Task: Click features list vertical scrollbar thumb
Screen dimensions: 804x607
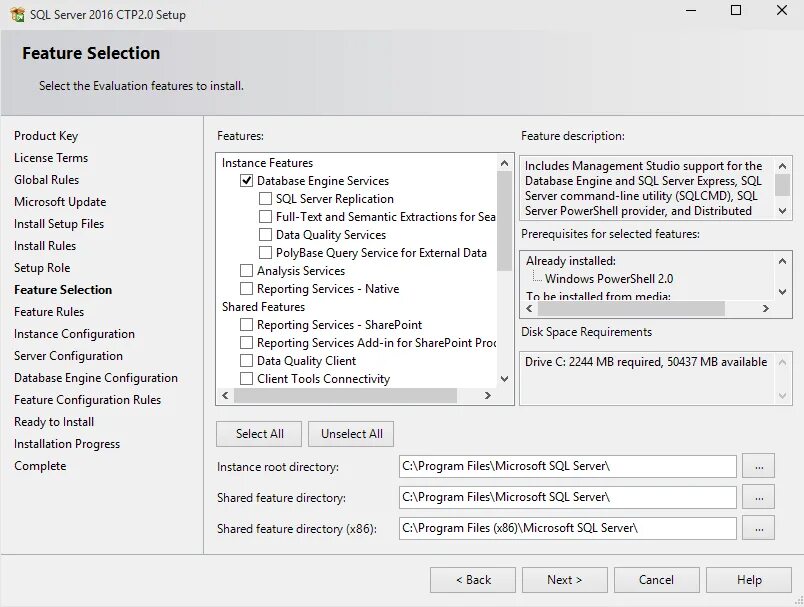Action: coord(505,220)
